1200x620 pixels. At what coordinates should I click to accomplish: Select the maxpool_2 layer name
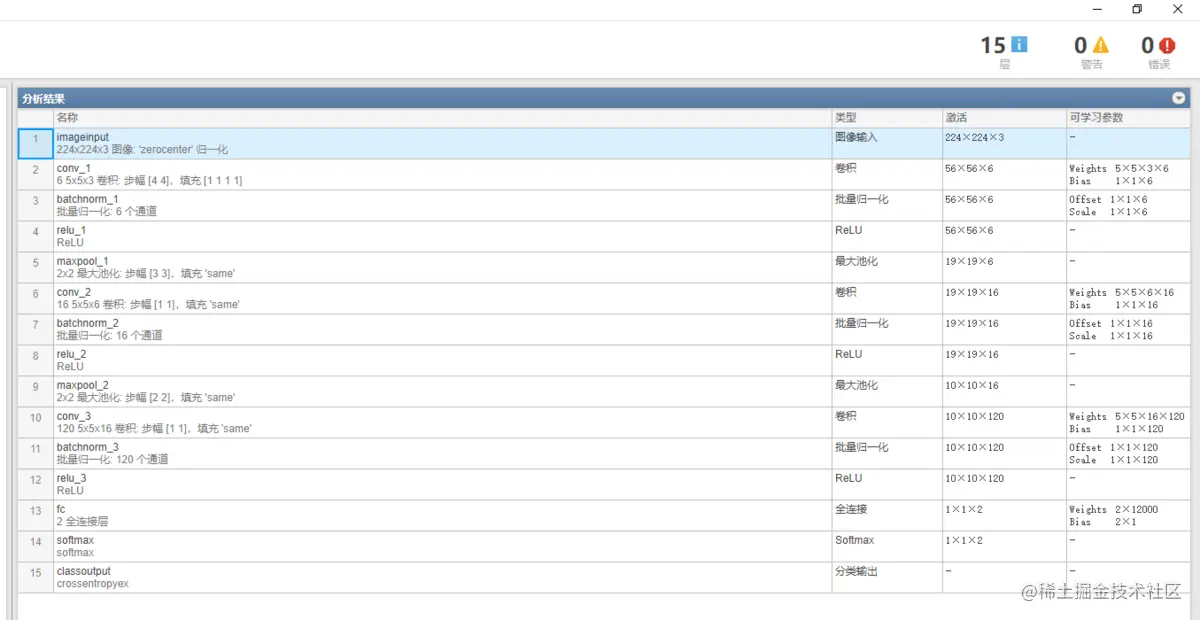tap(83, 385)
